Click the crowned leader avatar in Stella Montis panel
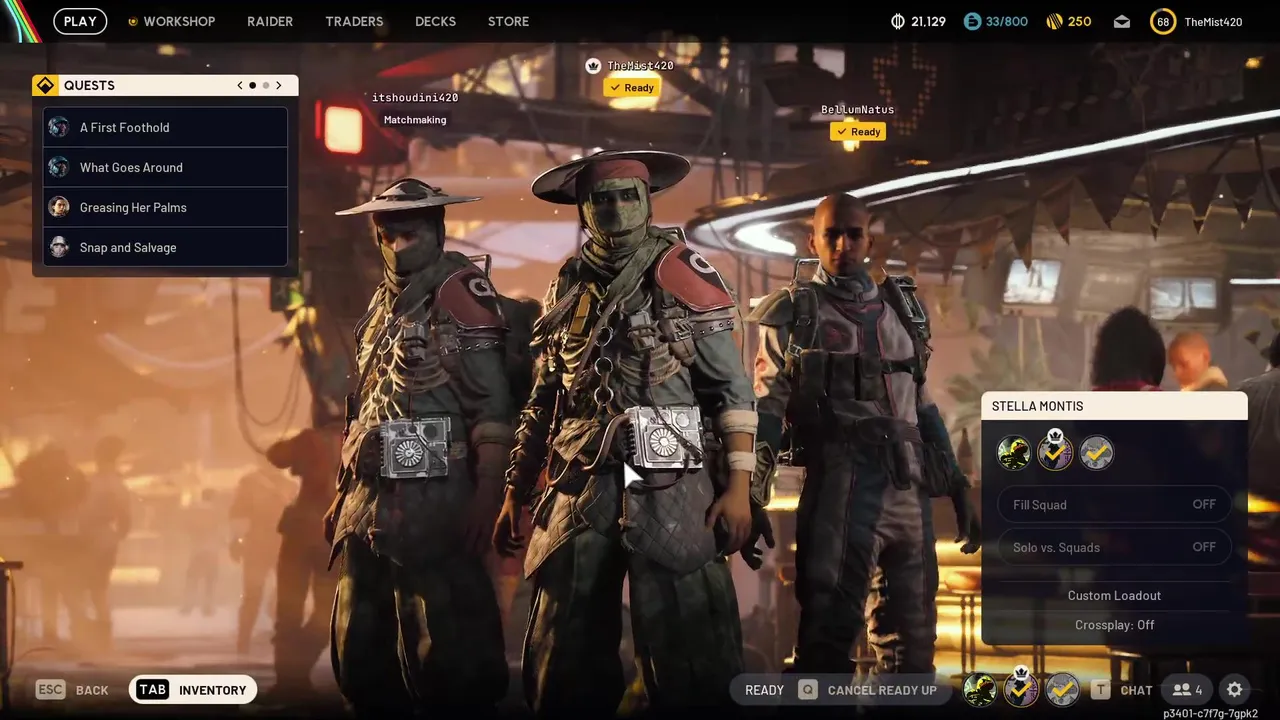The width and height of the screenshot is (1280, 720). (1055, 453)
